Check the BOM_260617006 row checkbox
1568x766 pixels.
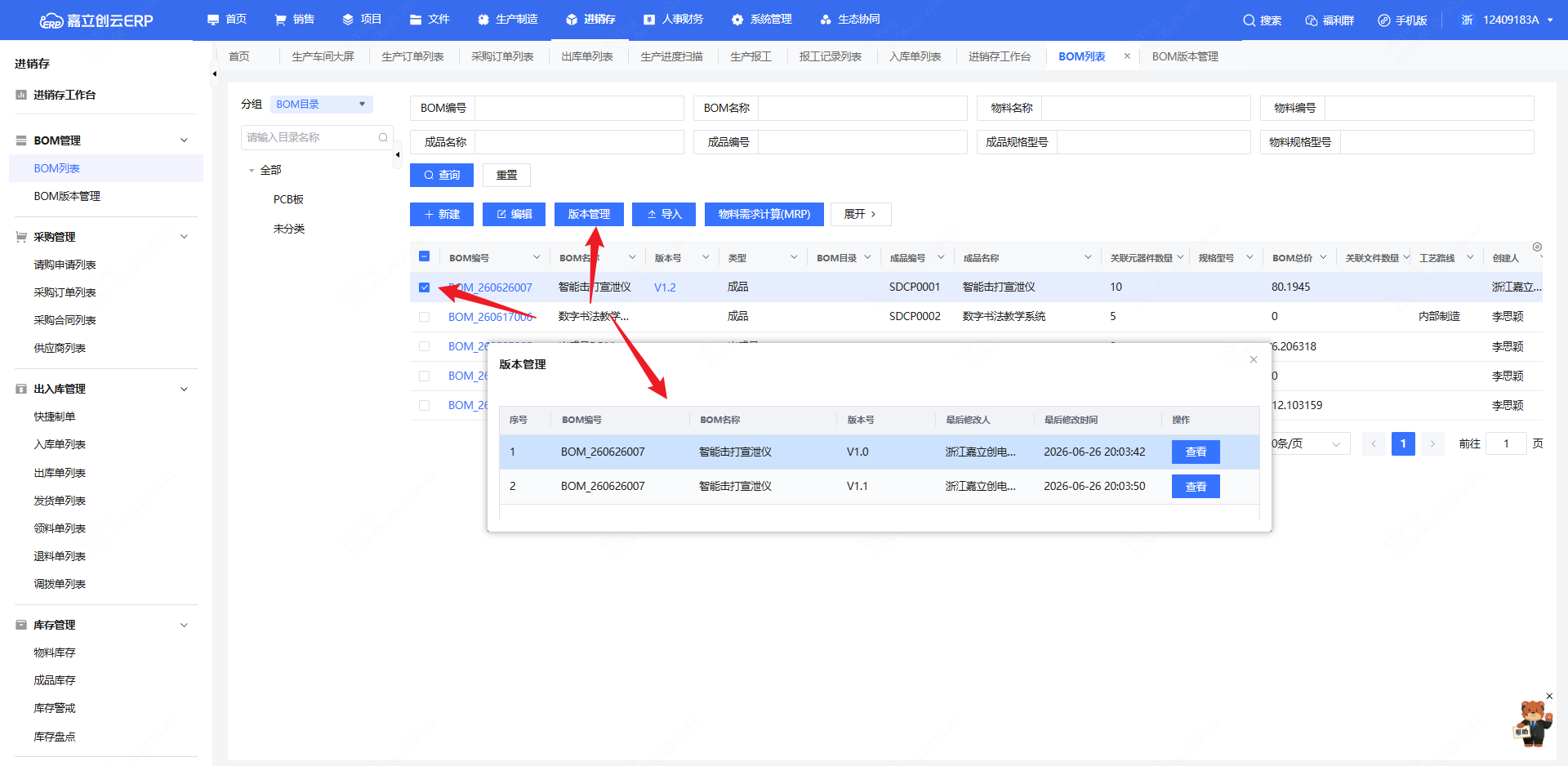point(424,317)
